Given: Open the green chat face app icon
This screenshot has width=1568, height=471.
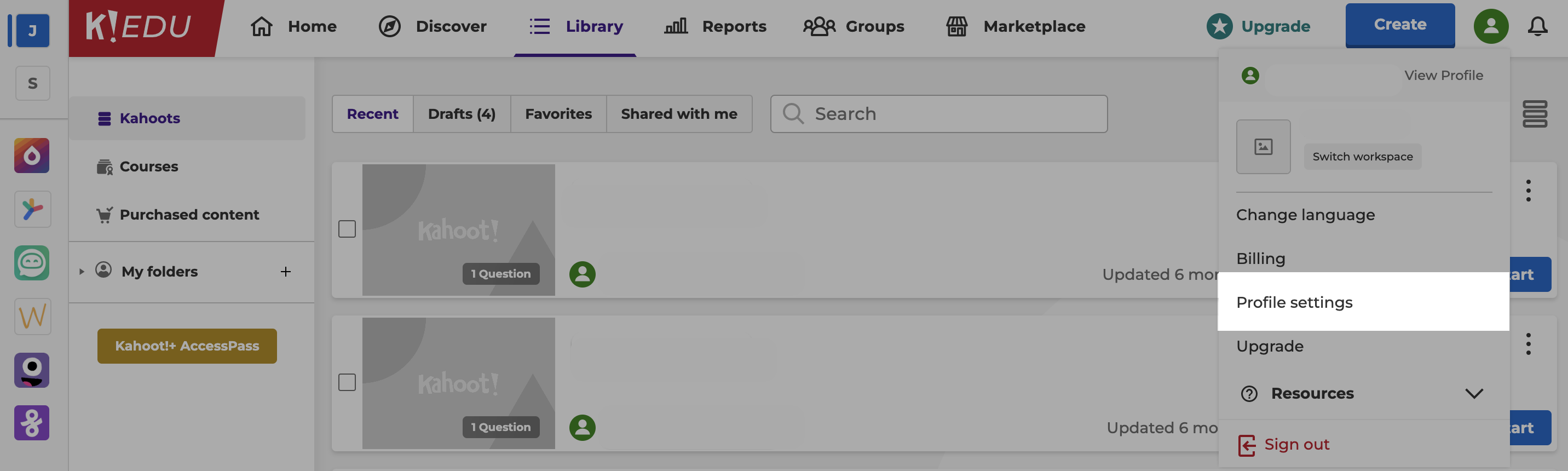Looking at the screenshot, I should (32, 263).
